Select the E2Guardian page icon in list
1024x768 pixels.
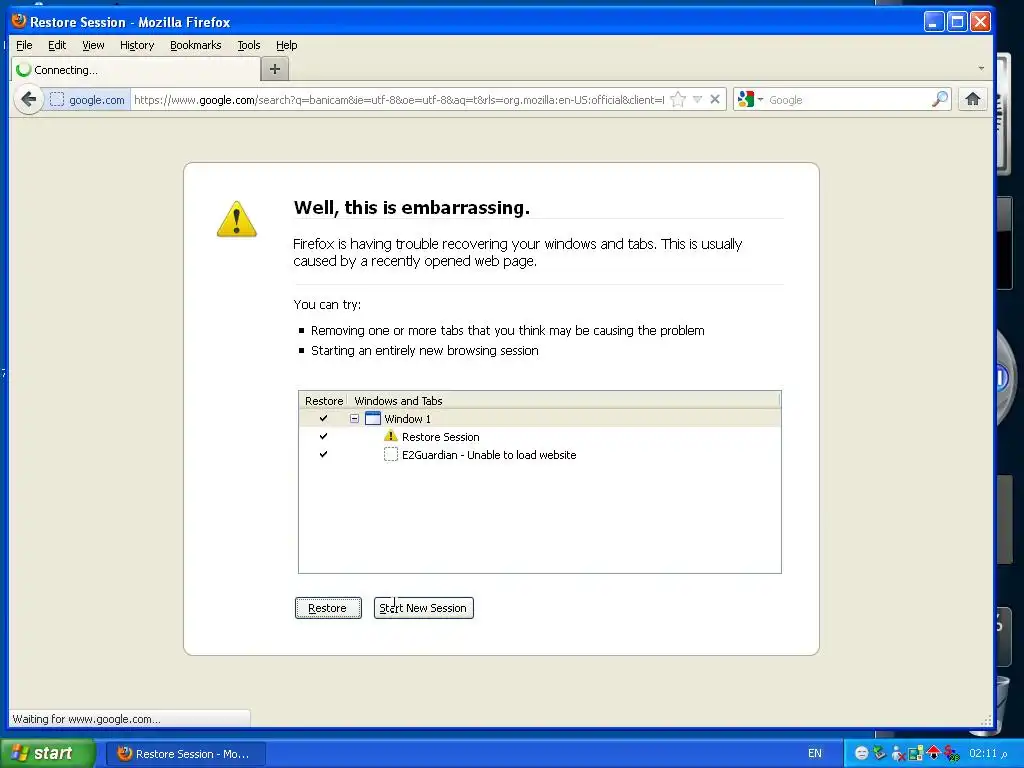[x=391, y=455]
